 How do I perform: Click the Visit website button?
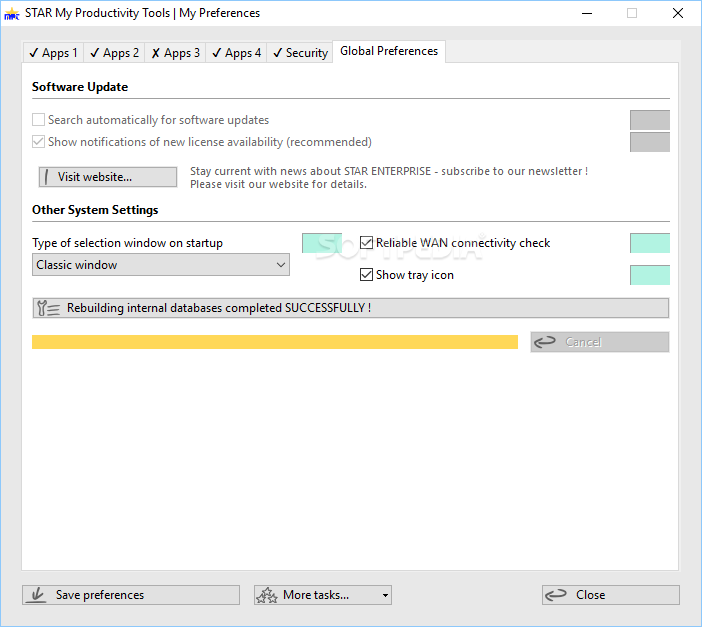(x=108, y=177)
